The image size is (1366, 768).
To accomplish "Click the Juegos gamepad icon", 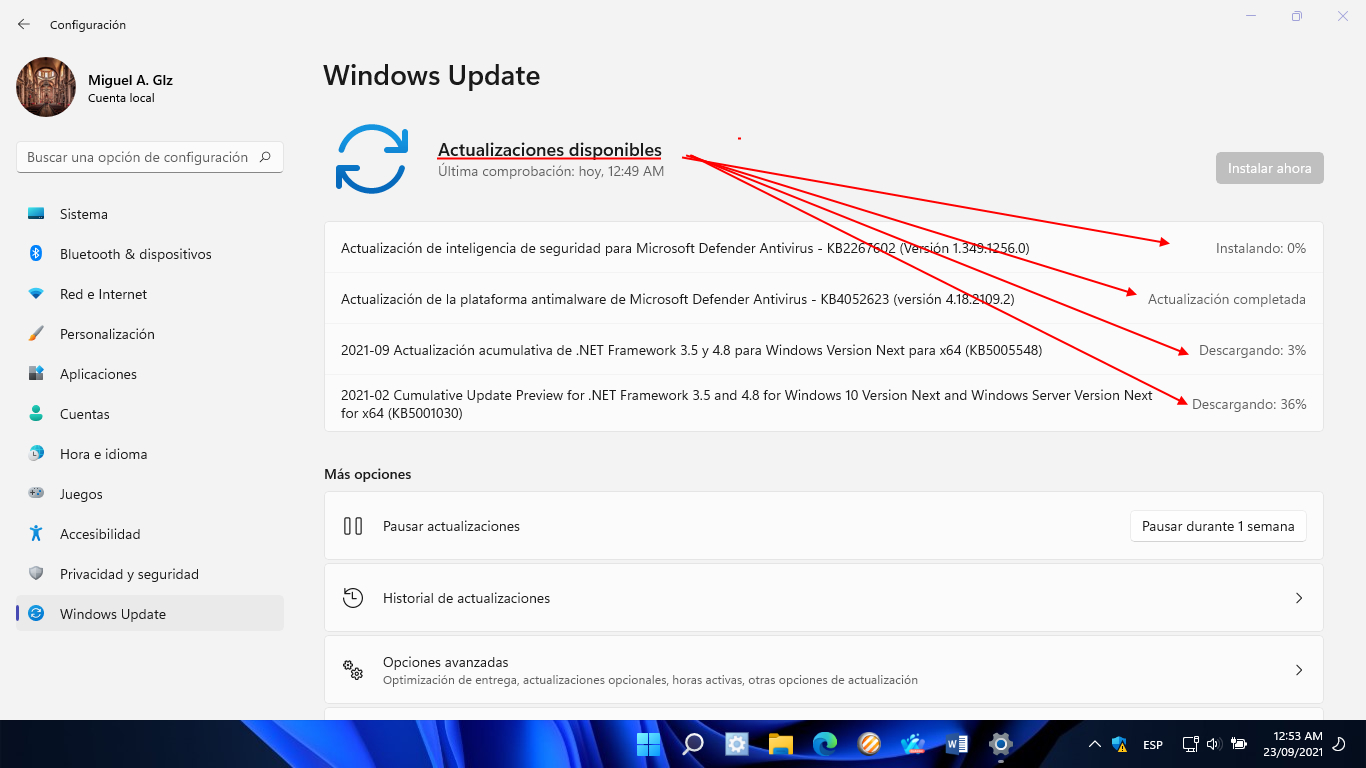I will (x=36, y=494).
